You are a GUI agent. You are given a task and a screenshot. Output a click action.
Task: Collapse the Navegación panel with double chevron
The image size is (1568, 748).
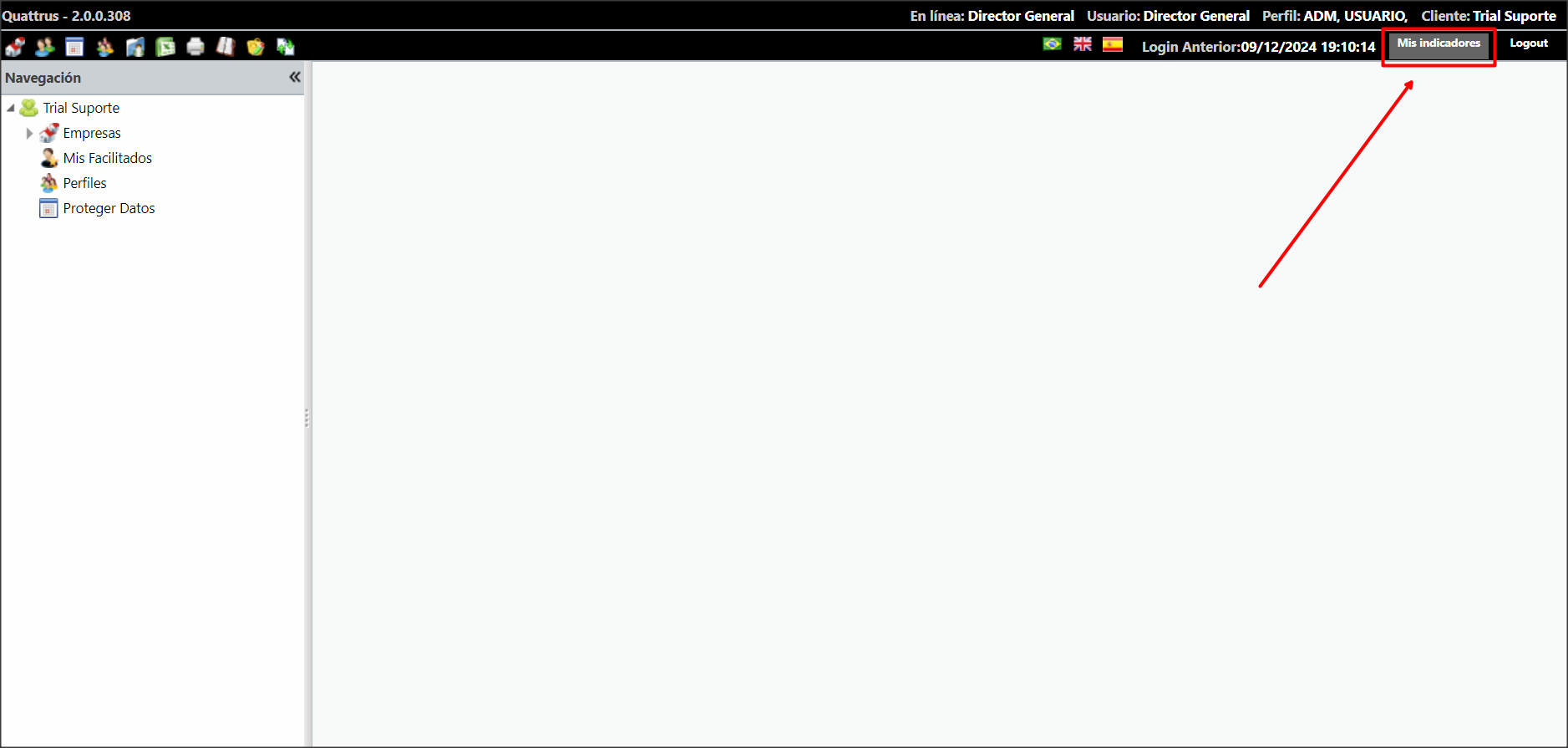tap(295, 77)
